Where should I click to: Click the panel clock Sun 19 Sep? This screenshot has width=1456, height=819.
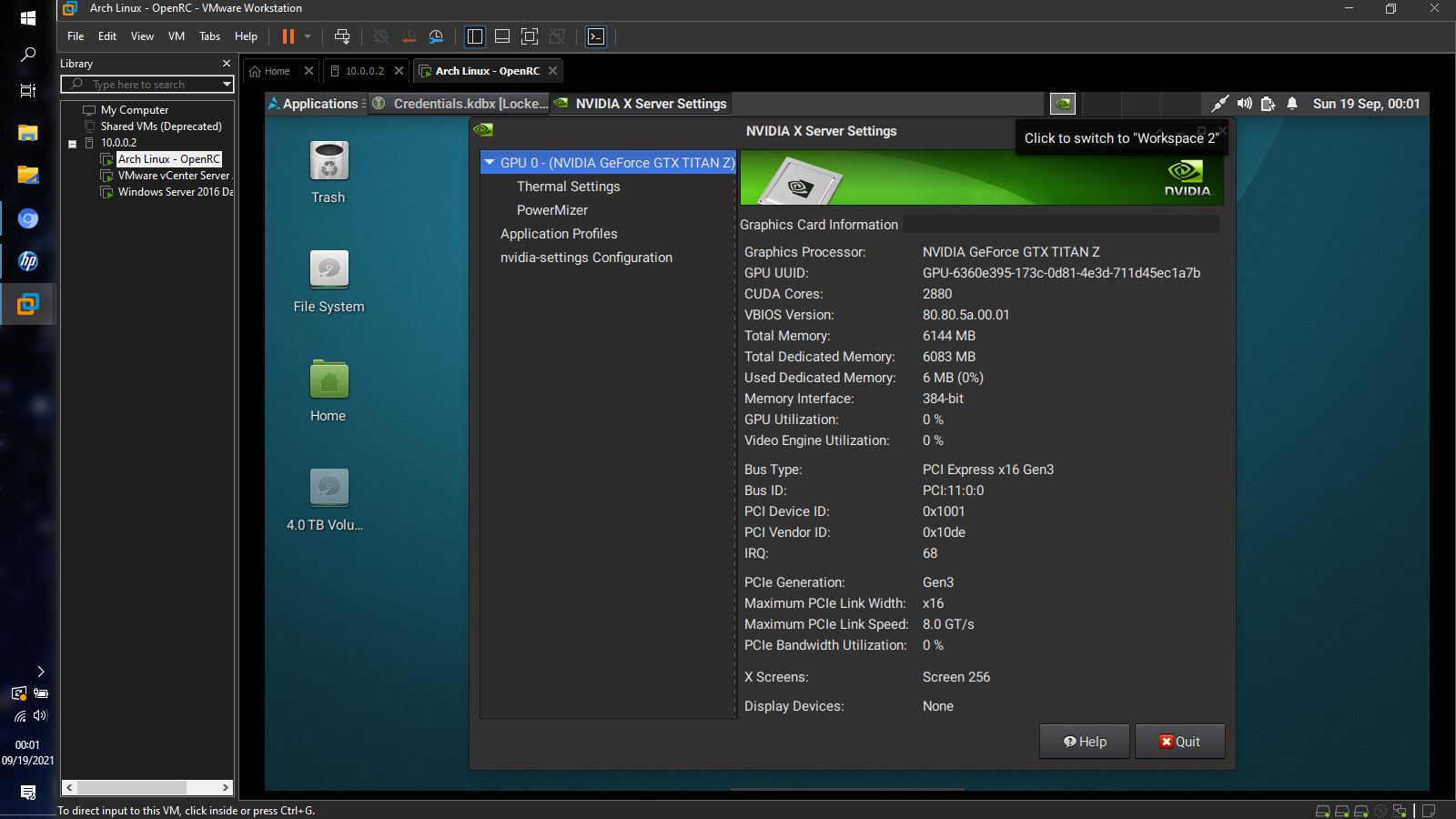pyautogui.click(x=1366, y=104)
